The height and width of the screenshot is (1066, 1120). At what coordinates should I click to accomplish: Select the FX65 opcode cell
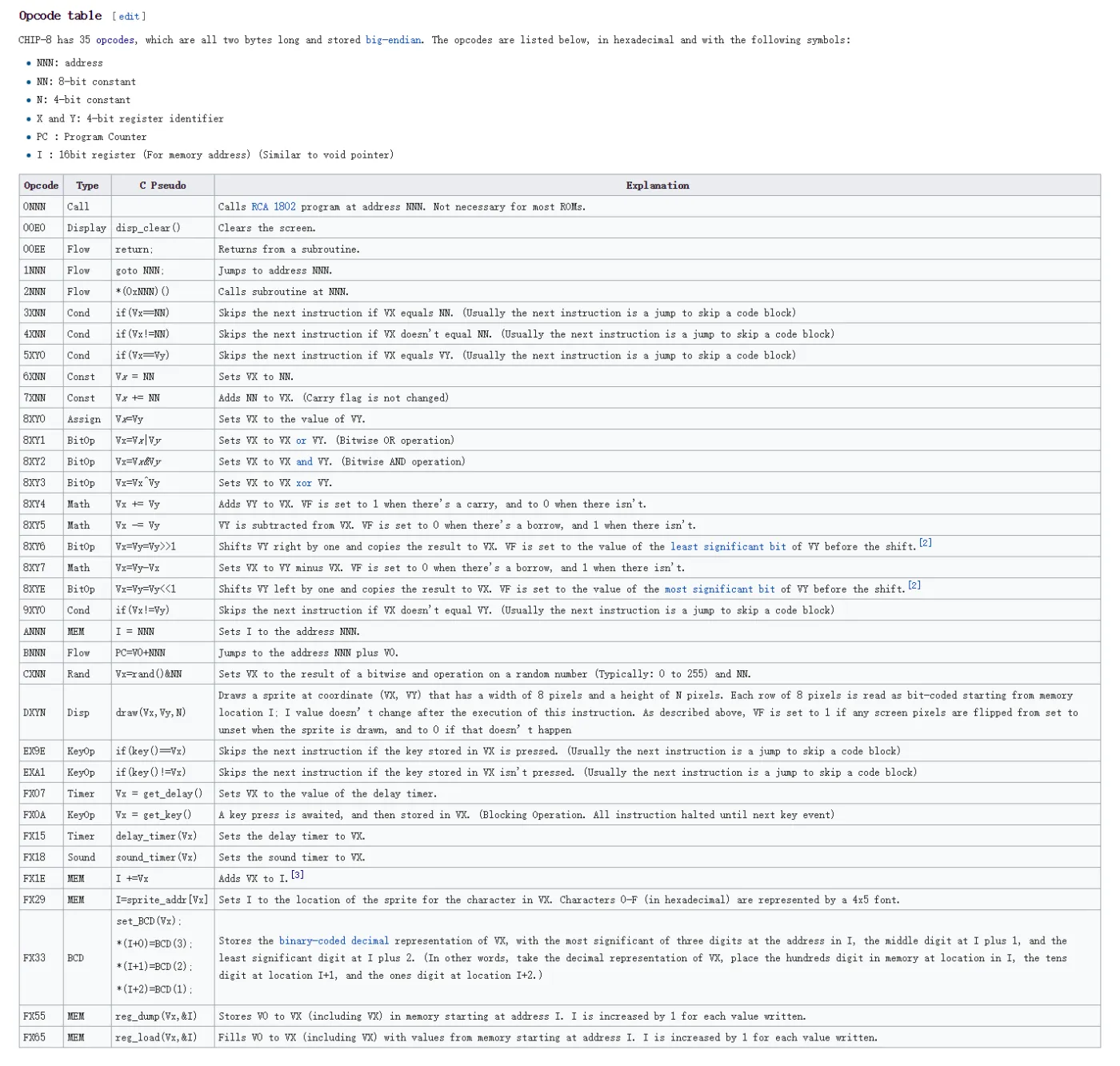(42, 1037)
